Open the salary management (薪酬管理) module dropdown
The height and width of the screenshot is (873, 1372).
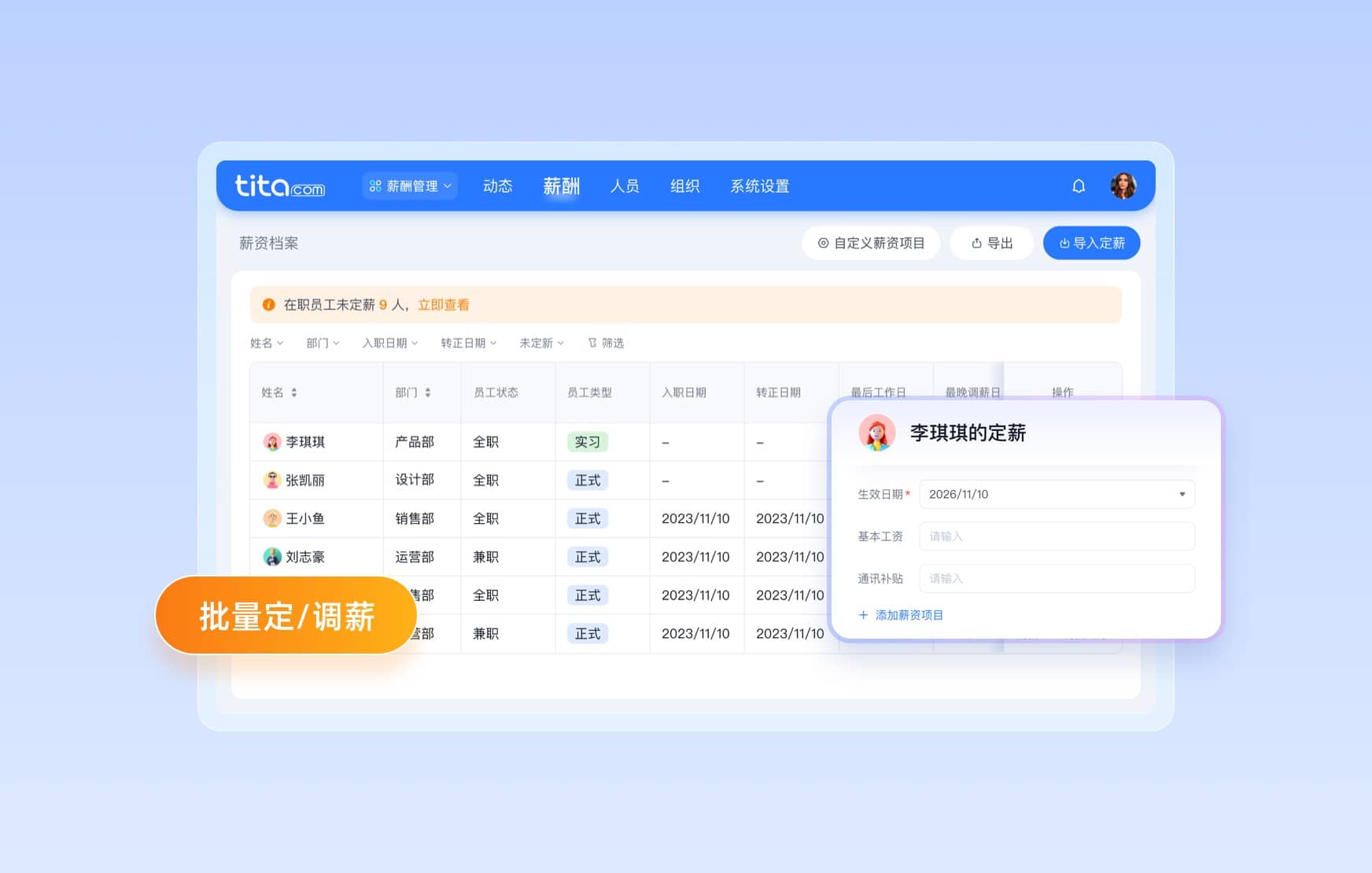pos(410,186)
